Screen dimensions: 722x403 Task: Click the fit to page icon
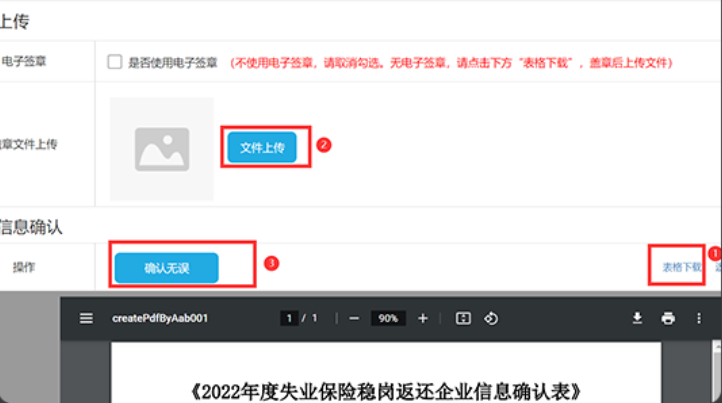pos(463,318)
